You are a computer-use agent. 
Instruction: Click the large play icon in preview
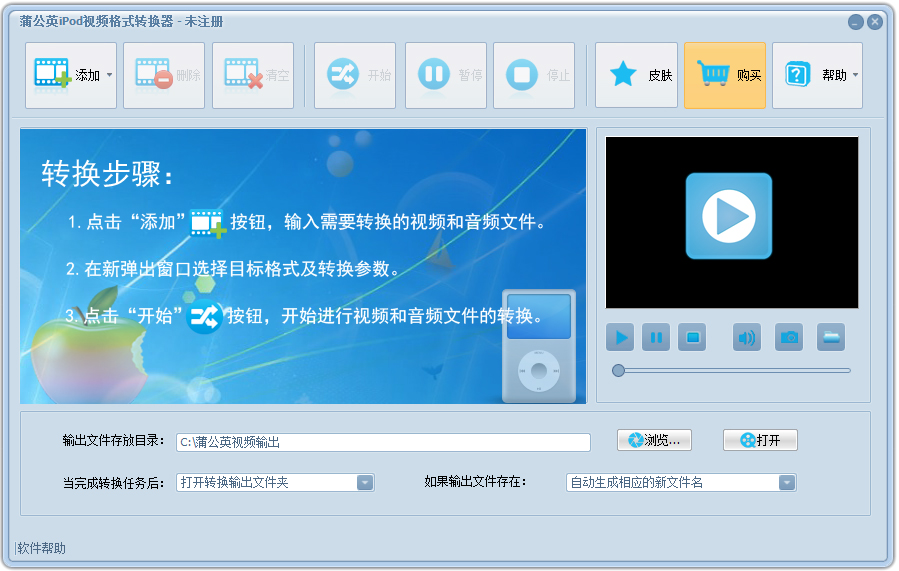pyautogui.click(x=729, y=216)
